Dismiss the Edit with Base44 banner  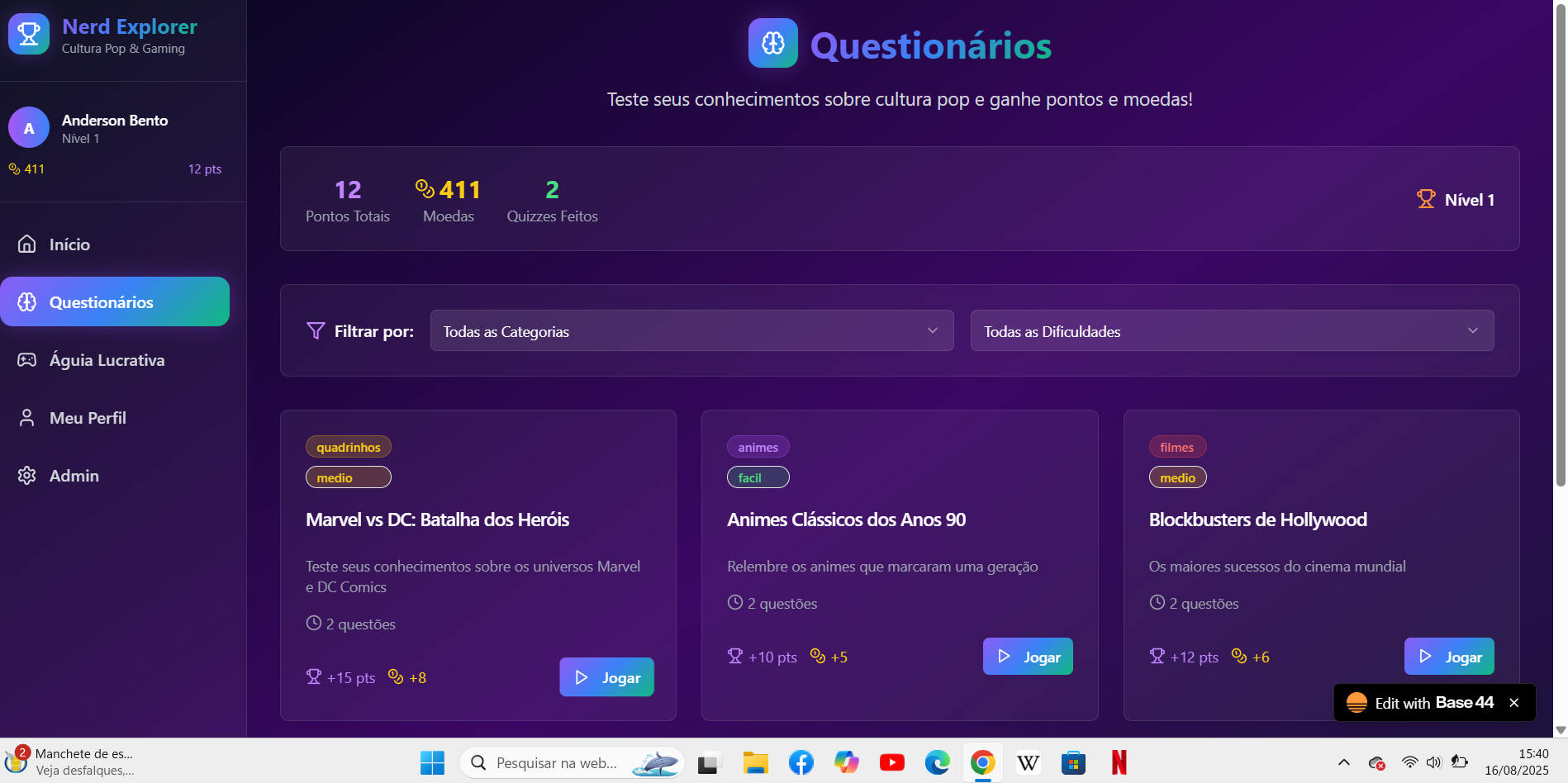(x=1513, y=703)
